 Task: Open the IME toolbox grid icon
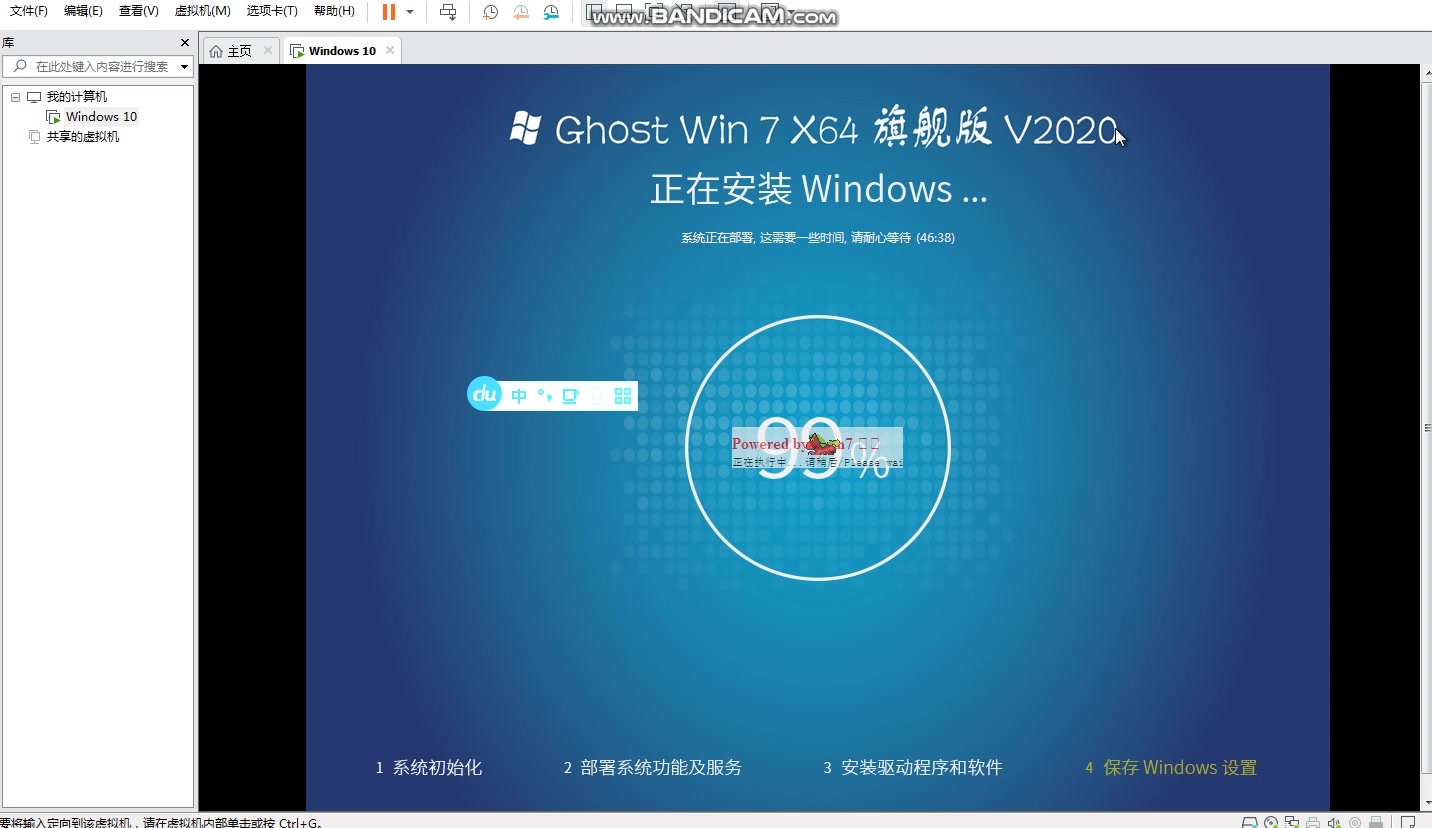[x=623, y=396]
